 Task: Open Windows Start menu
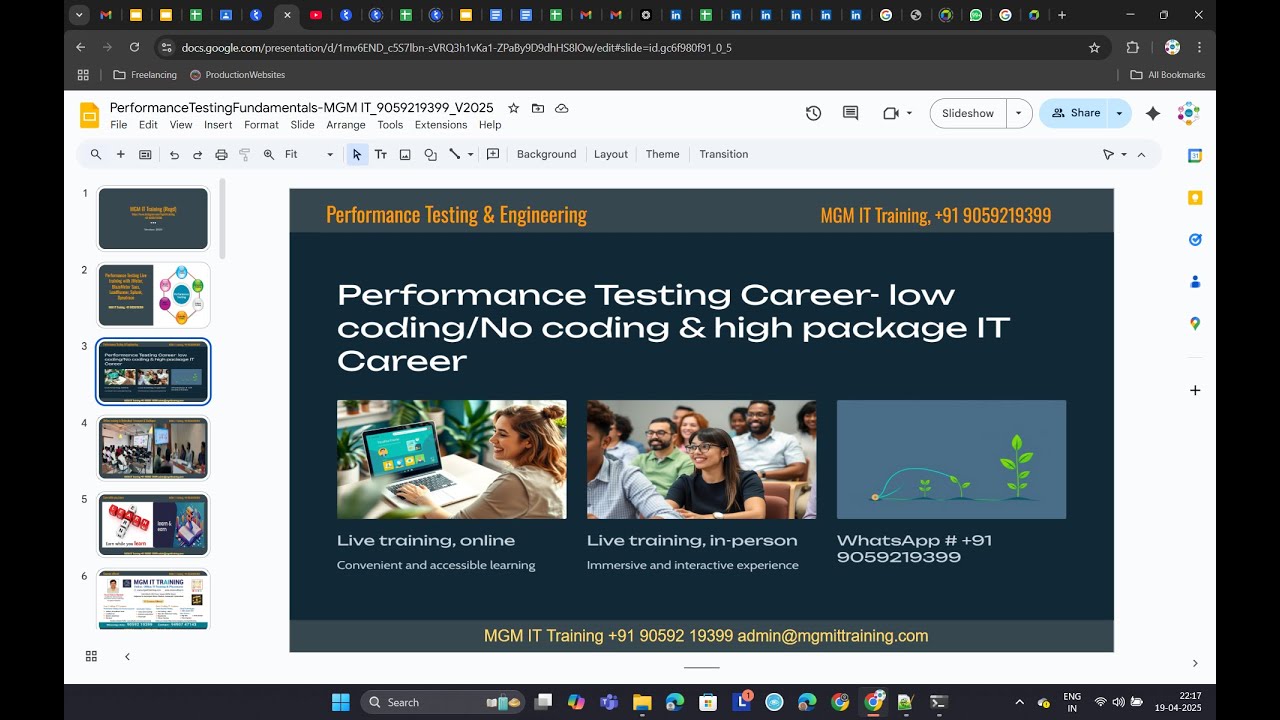pyautogui.click(x=341, y=702)
